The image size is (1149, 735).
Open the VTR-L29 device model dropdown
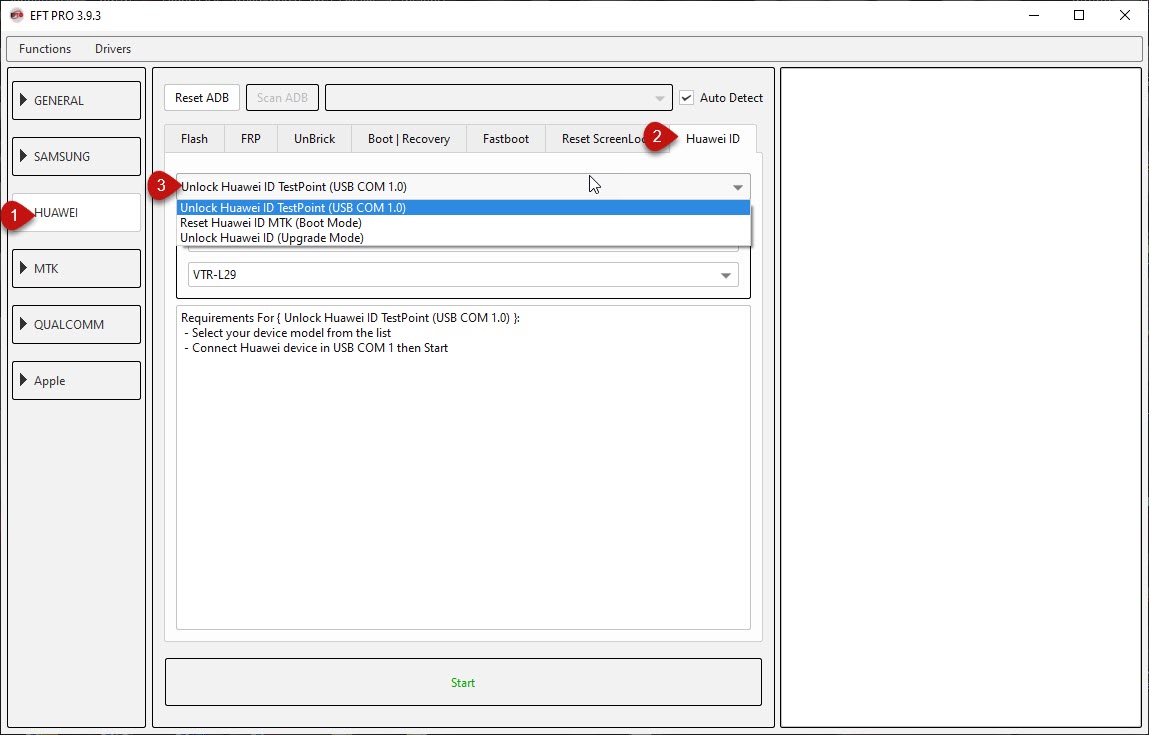tap(463, 275)
